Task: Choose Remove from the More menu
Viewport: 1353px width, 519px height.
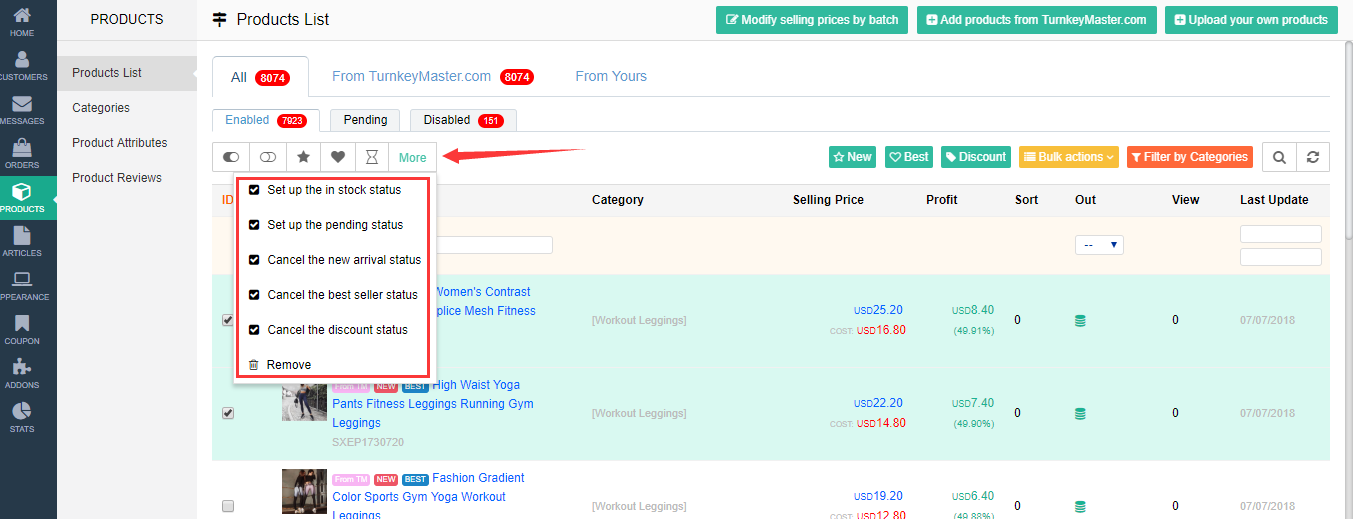Action: (288, 365)
